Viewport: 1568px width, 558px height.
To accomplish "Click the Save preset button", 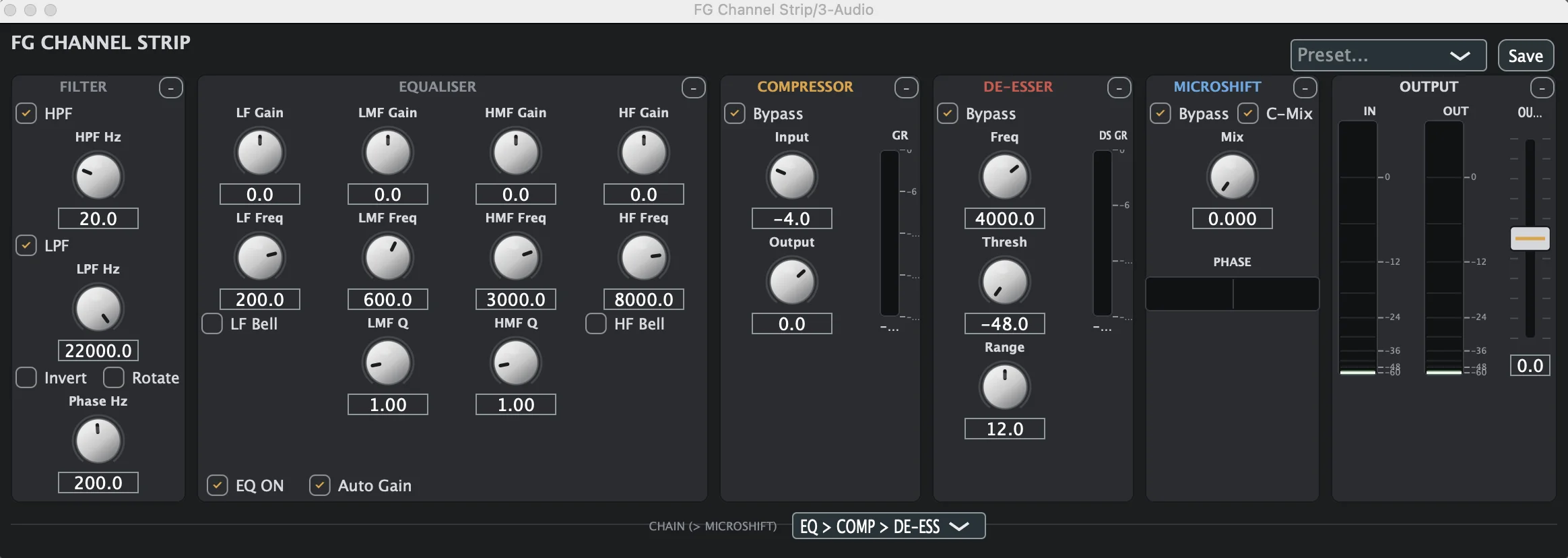I will (1526, 55).
